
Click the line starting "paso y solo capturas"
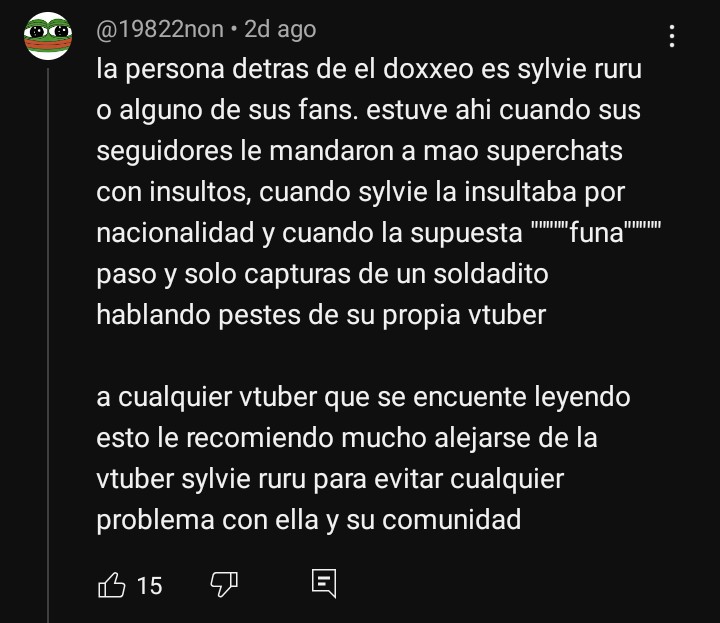click(x=322, y=275)
